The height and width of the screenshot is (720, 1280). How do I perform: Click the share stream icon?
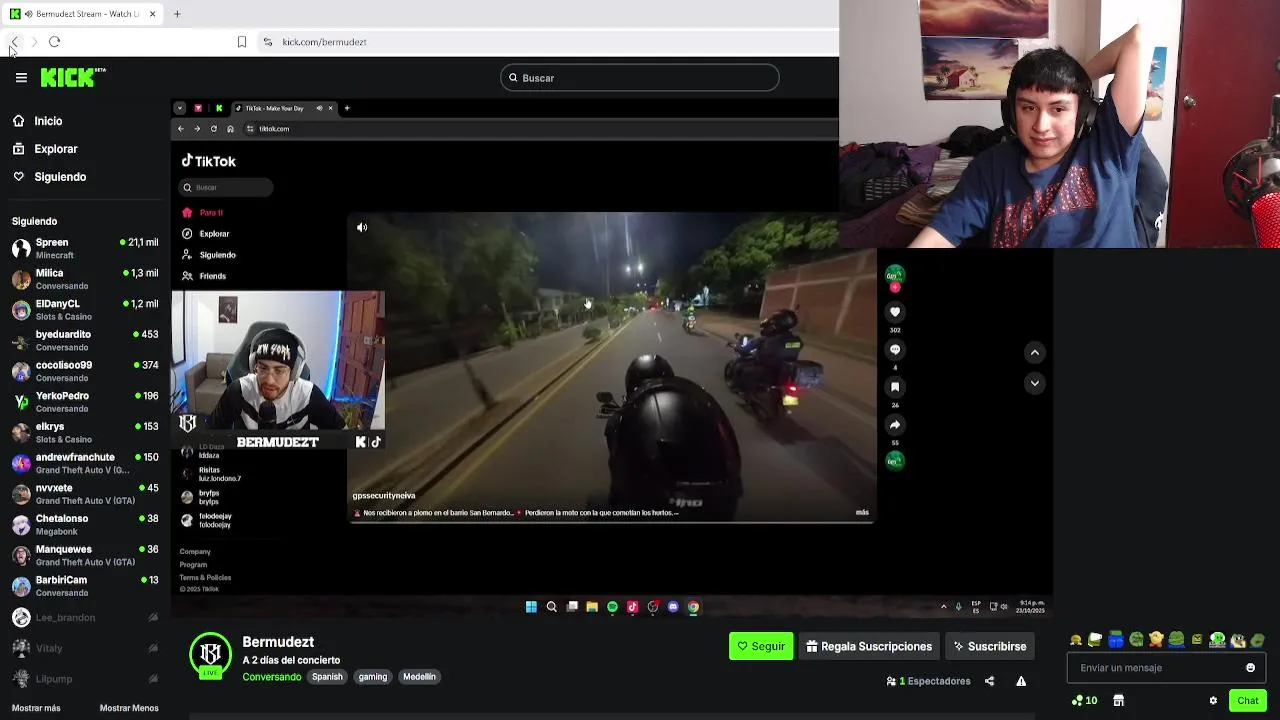pos(989,681)
